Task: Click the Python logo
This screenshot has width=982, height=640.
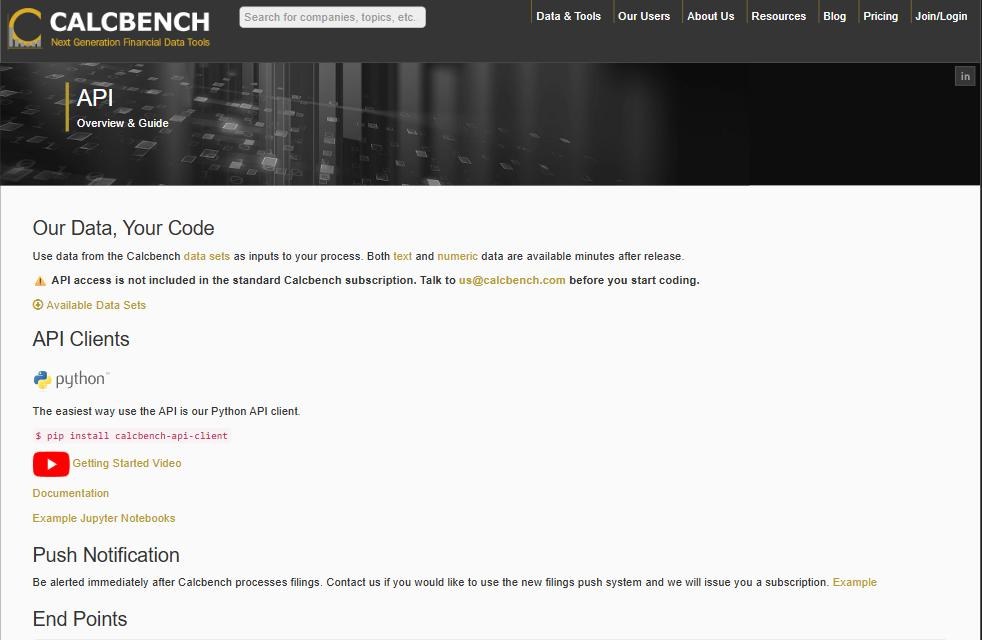Action: pos(71,379)
